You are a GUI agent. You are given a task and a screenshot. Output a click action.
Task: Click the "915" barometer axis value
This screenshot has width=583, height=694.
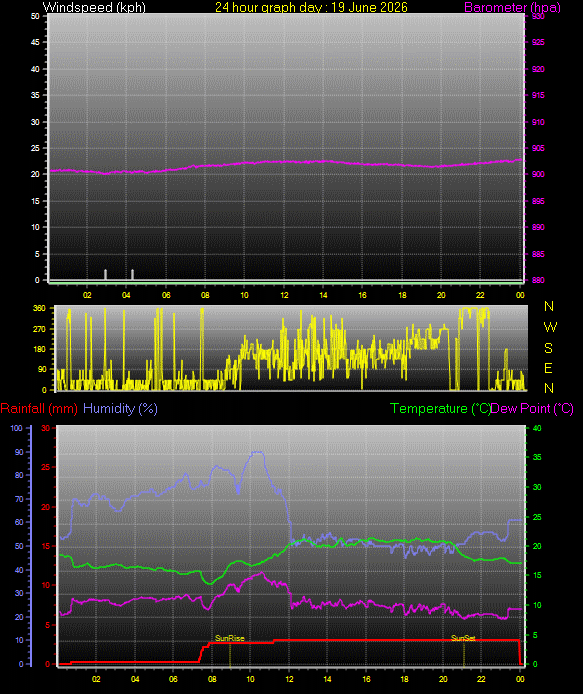pyautogui.click(x=538, y=95)
